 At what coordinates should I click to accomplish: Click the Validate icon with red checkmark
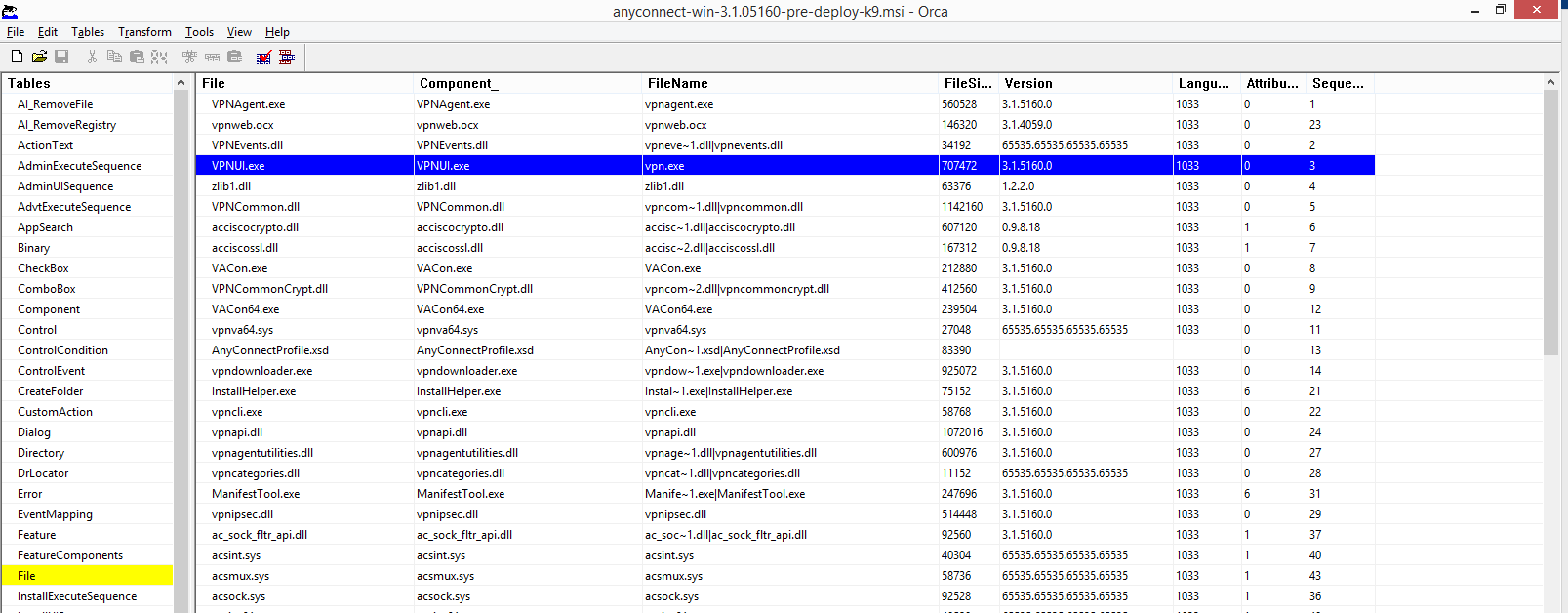(263, 58)
